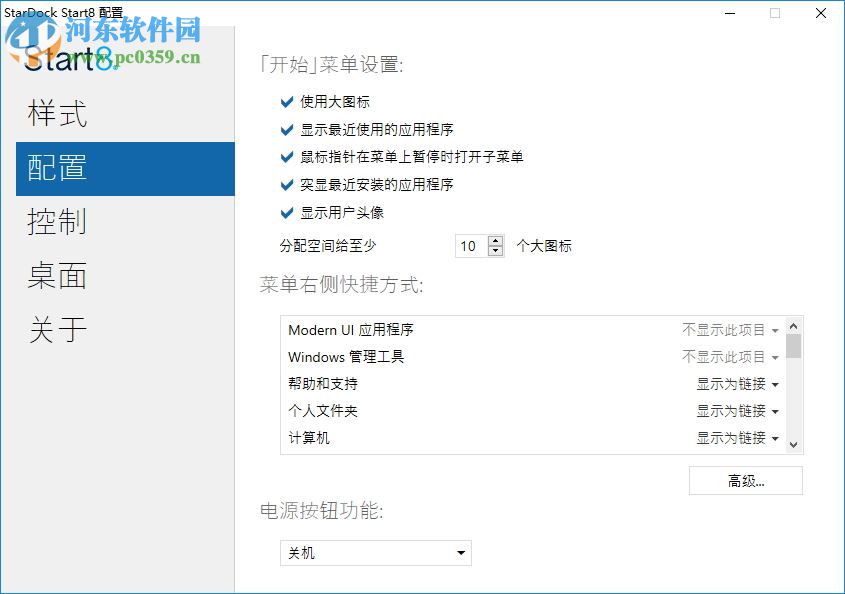This screenshot has width=845, height=594.
Task: Uncheck 显示最近使用的应用程序
Action: (x=285, y=129)
